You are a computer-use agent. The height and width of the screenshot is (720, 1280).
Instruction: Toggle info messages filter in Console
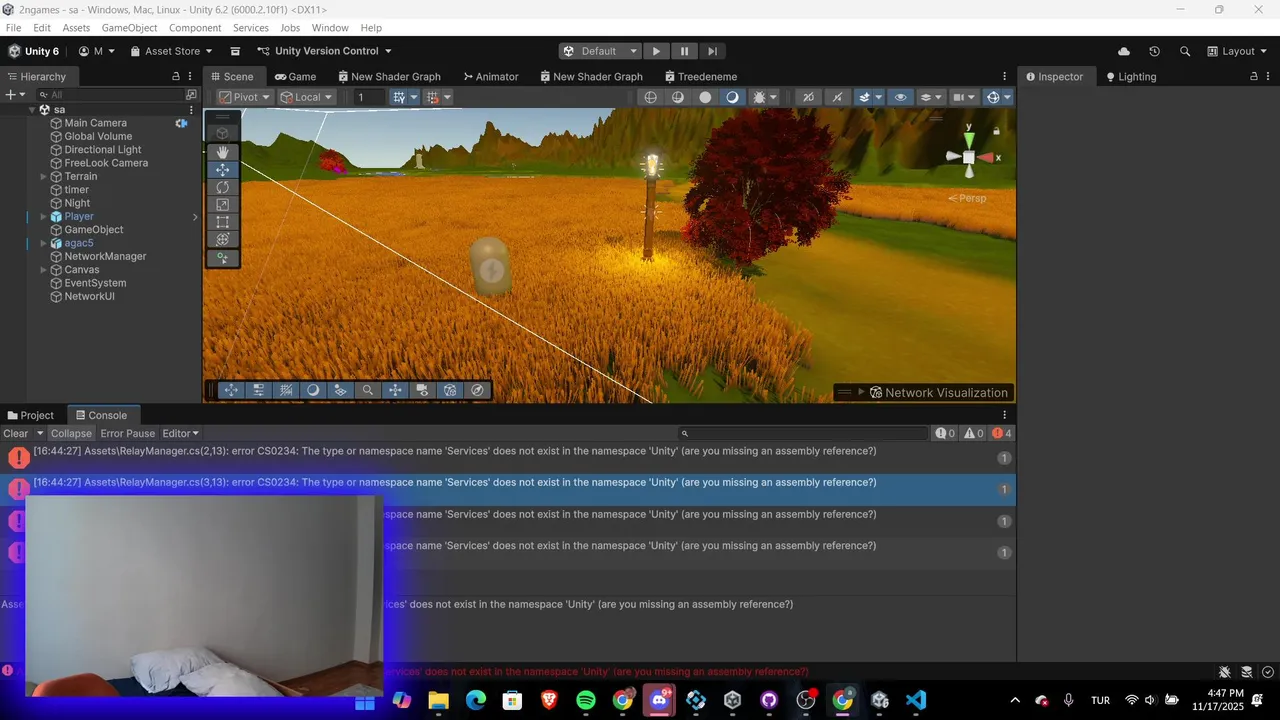[x=945, y=433]
